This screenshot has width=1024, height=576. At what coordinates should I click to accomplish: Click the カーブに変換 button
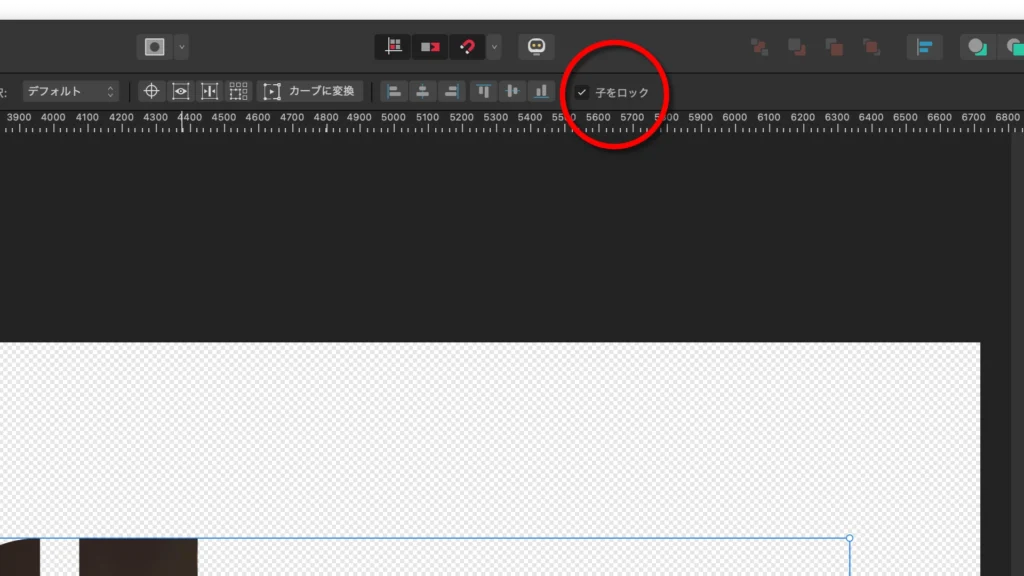click(x=309, y=91)
